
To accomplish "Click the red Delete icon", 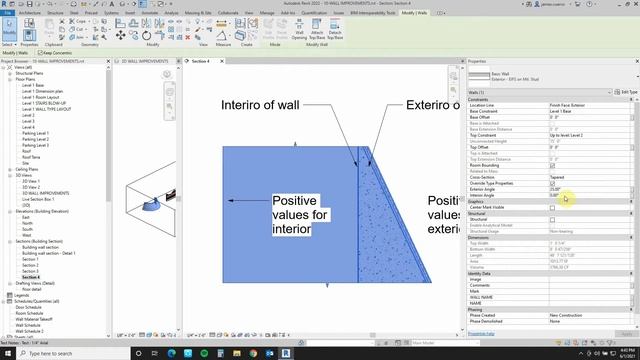I will 187,37.
